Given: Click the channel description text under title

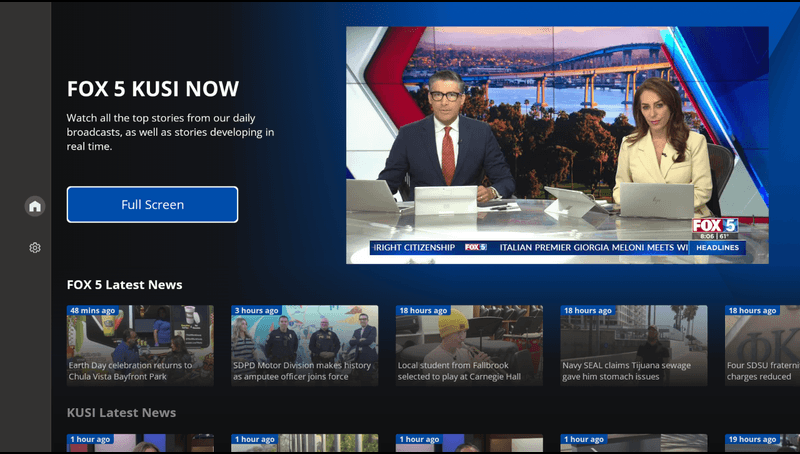Looking at the screenshot, I should pyautogui.click(x=170, y=132).
